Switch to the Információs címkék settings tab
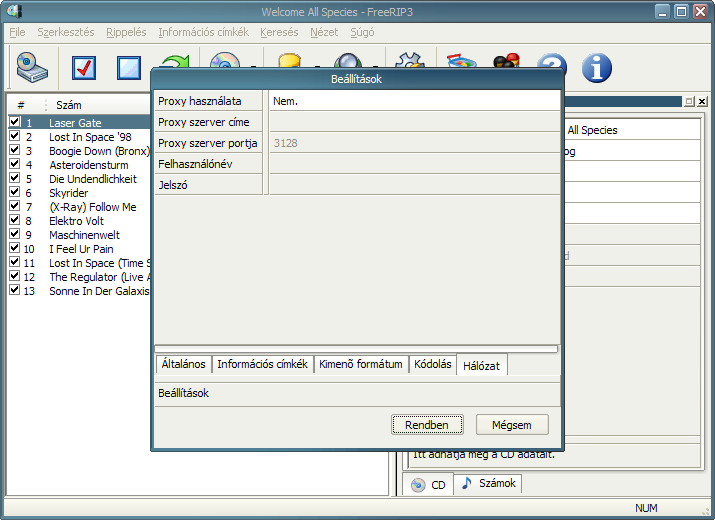 [262, 364]
